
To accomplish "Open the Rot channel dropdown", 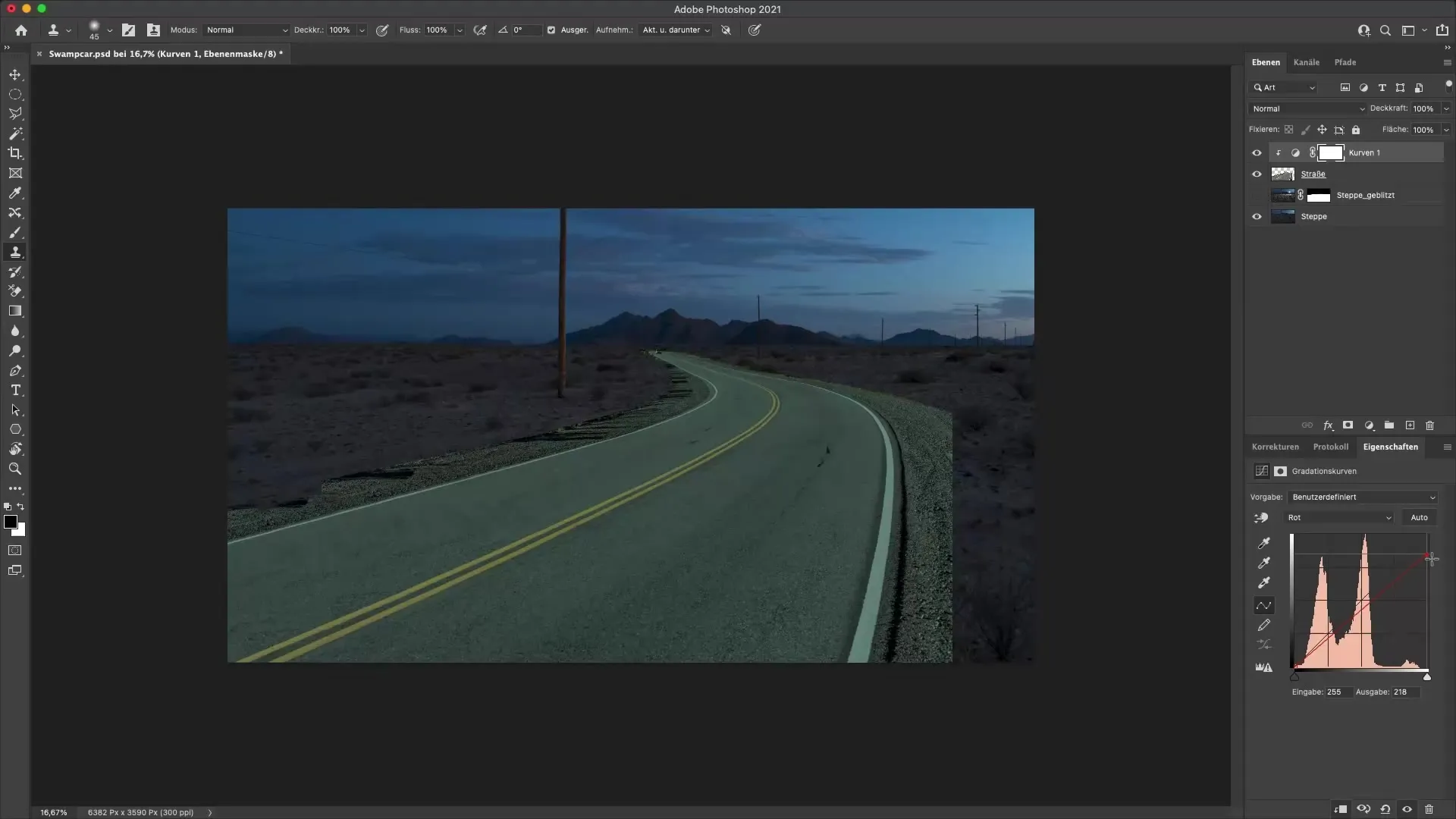I will 1338,517.
